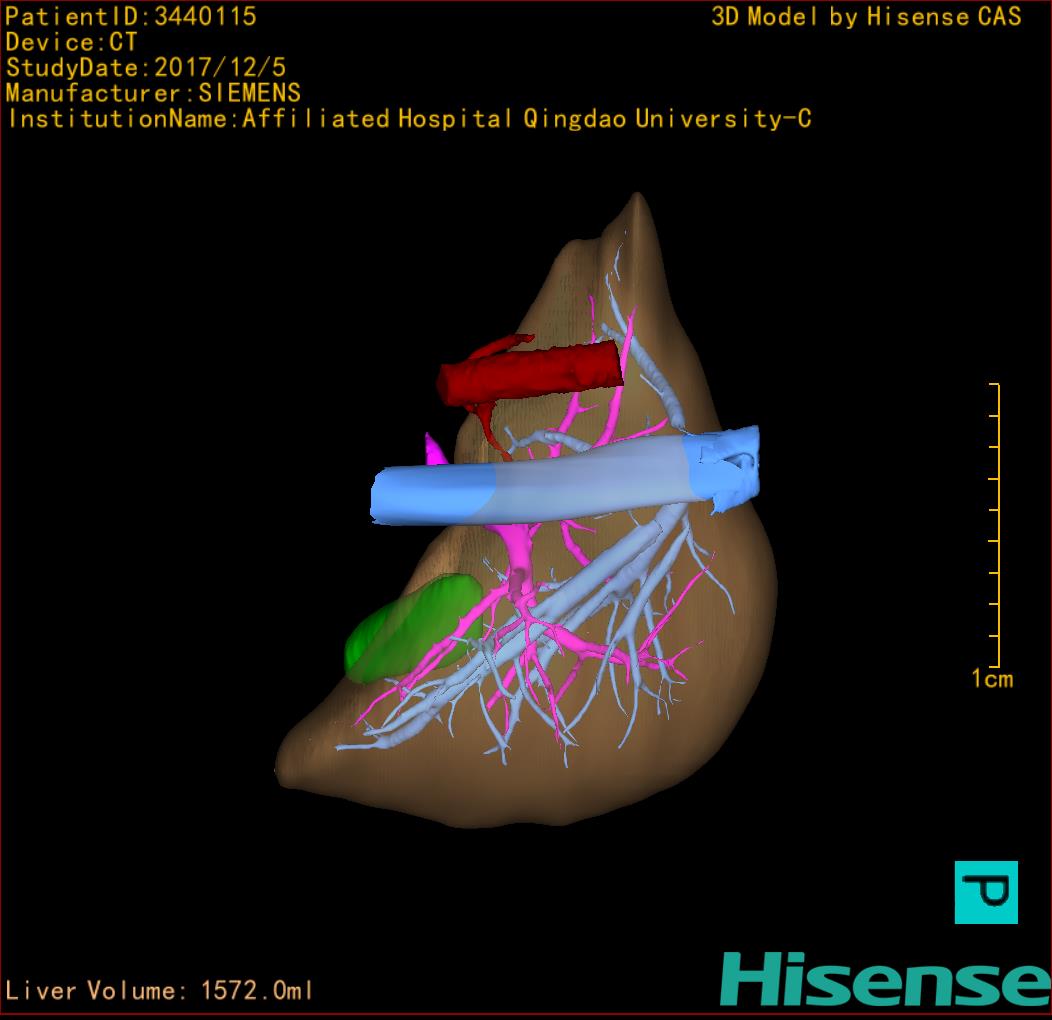
Task: Click the 1cm scale label
Action: [x=991, y=680]
